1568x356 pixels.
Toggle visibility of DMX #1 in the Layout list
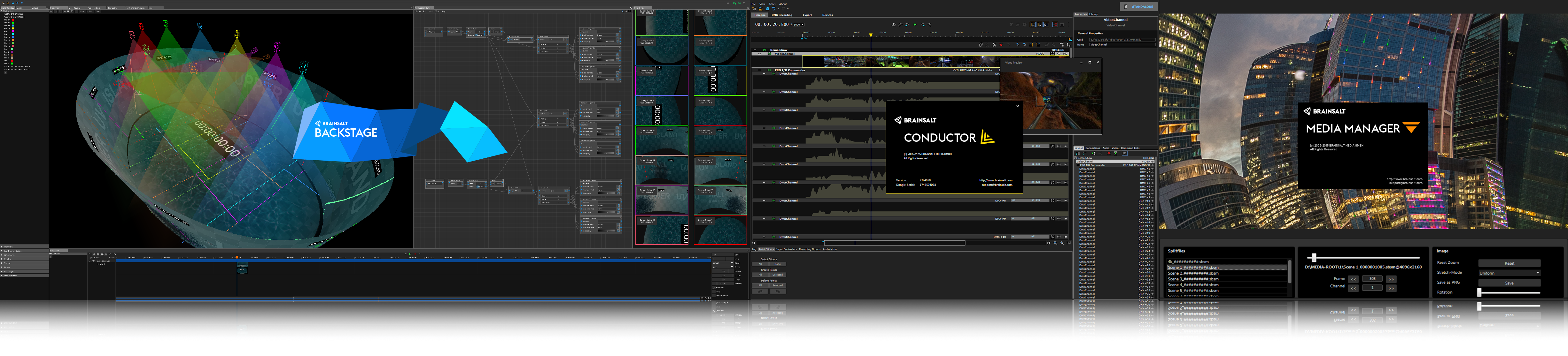point(1152,169)
